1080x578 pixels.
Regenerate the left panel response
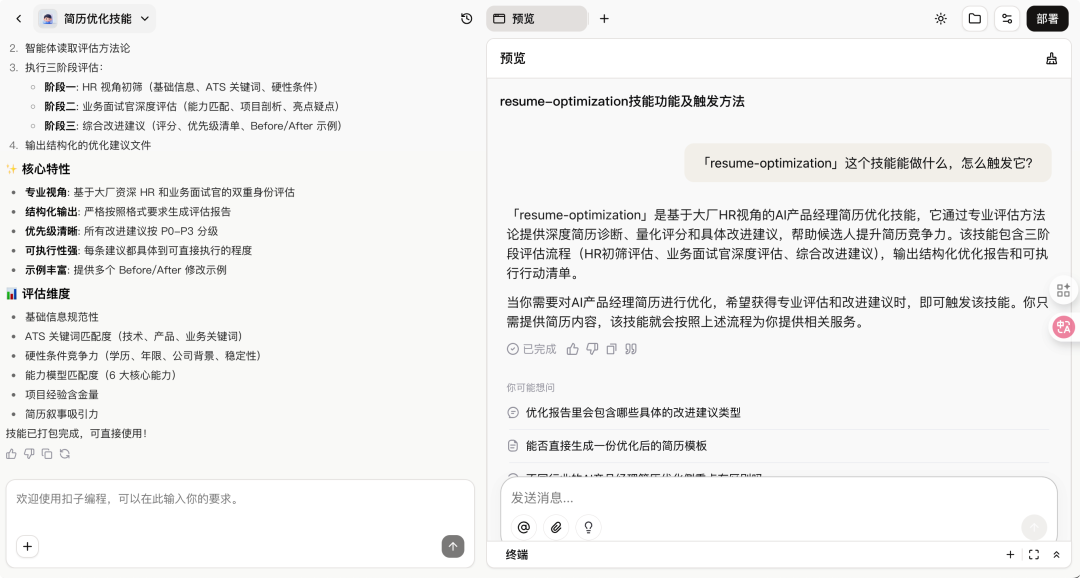(x=64, y=453)
